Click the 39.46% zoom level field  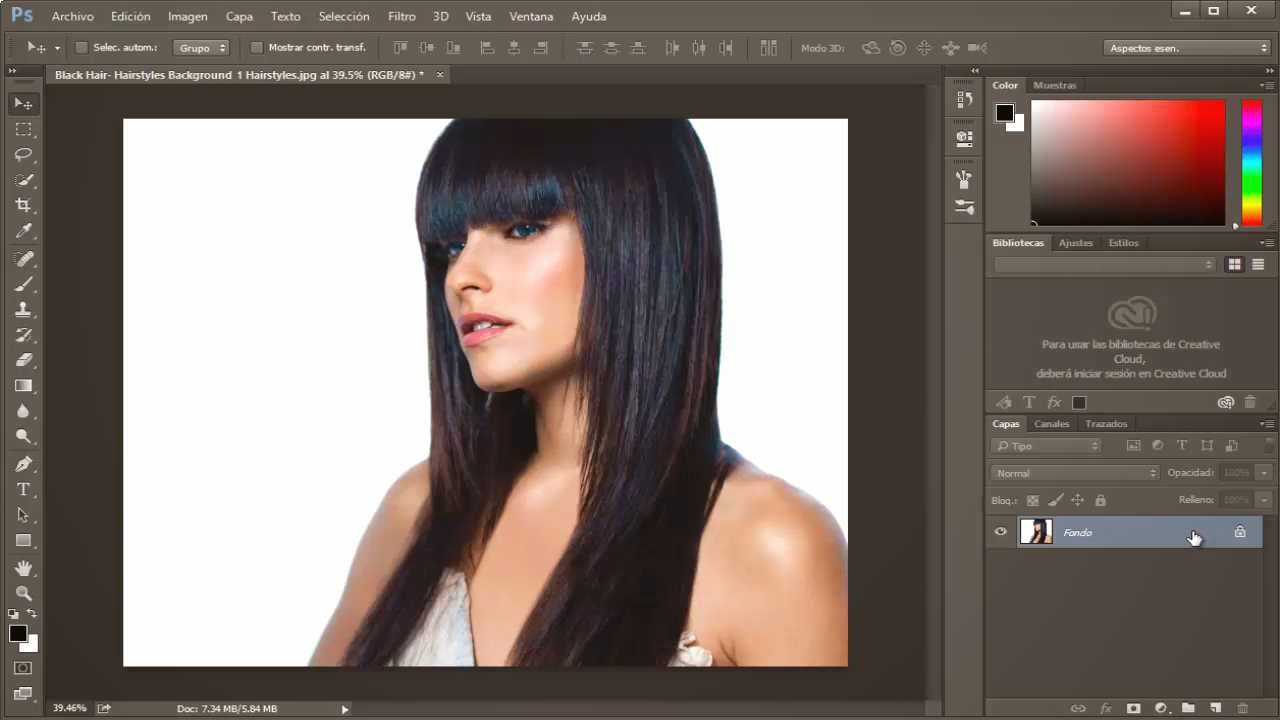(x=70, y=708)
